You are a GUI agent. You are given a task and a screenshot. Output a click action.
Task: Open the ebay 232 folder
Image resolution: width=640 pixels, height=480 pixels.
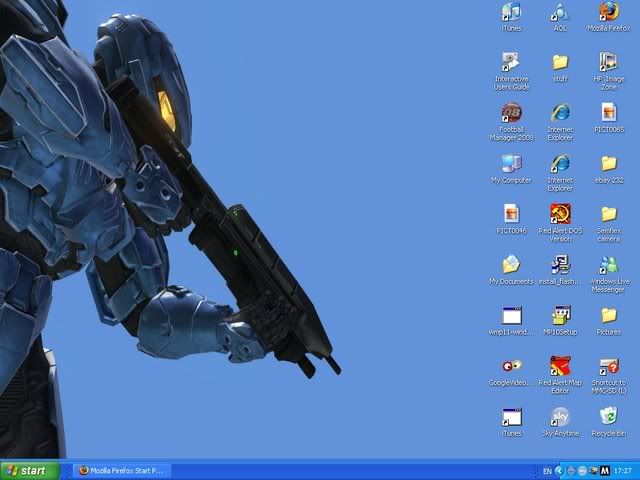click(609, 169)
